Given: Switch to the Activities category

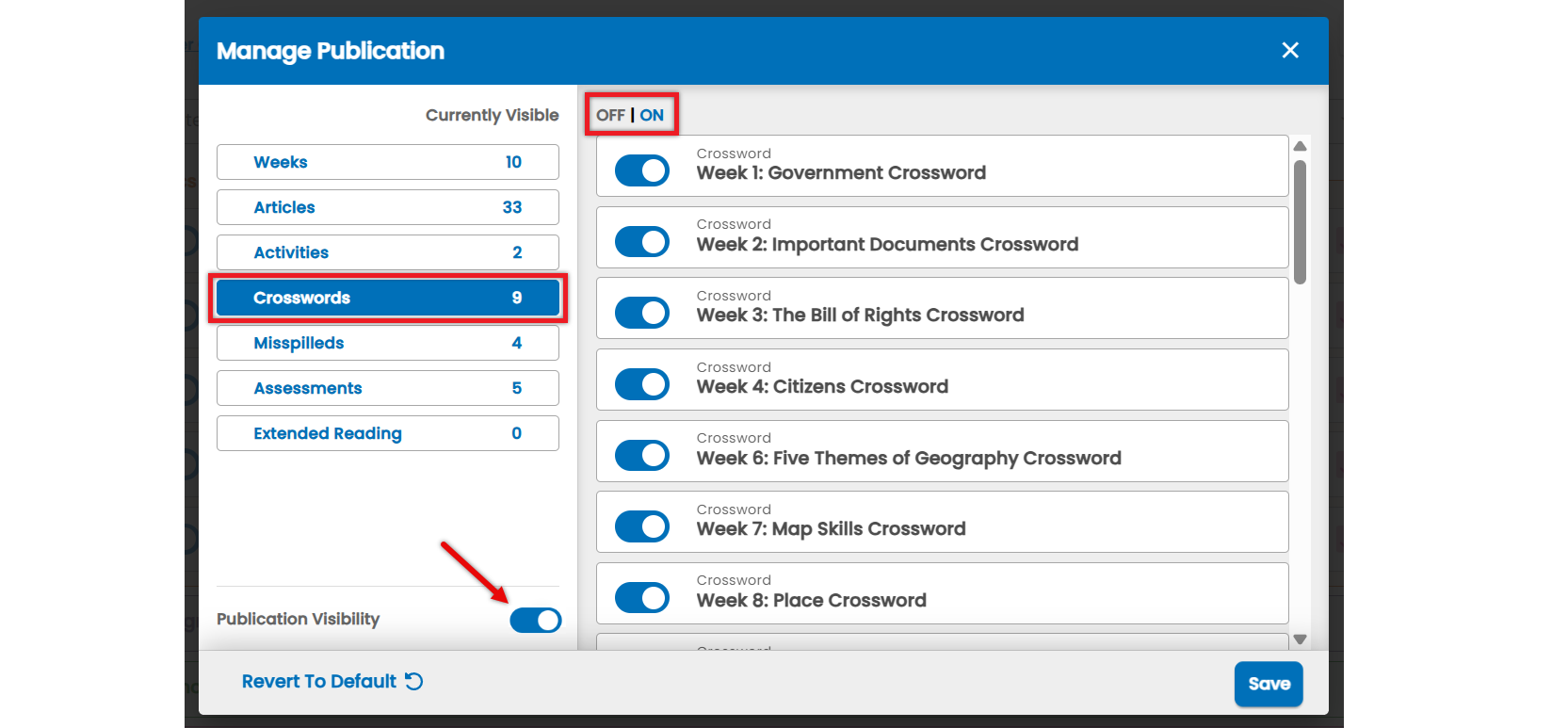Looking at the screenshot, I should coord(388,252).
